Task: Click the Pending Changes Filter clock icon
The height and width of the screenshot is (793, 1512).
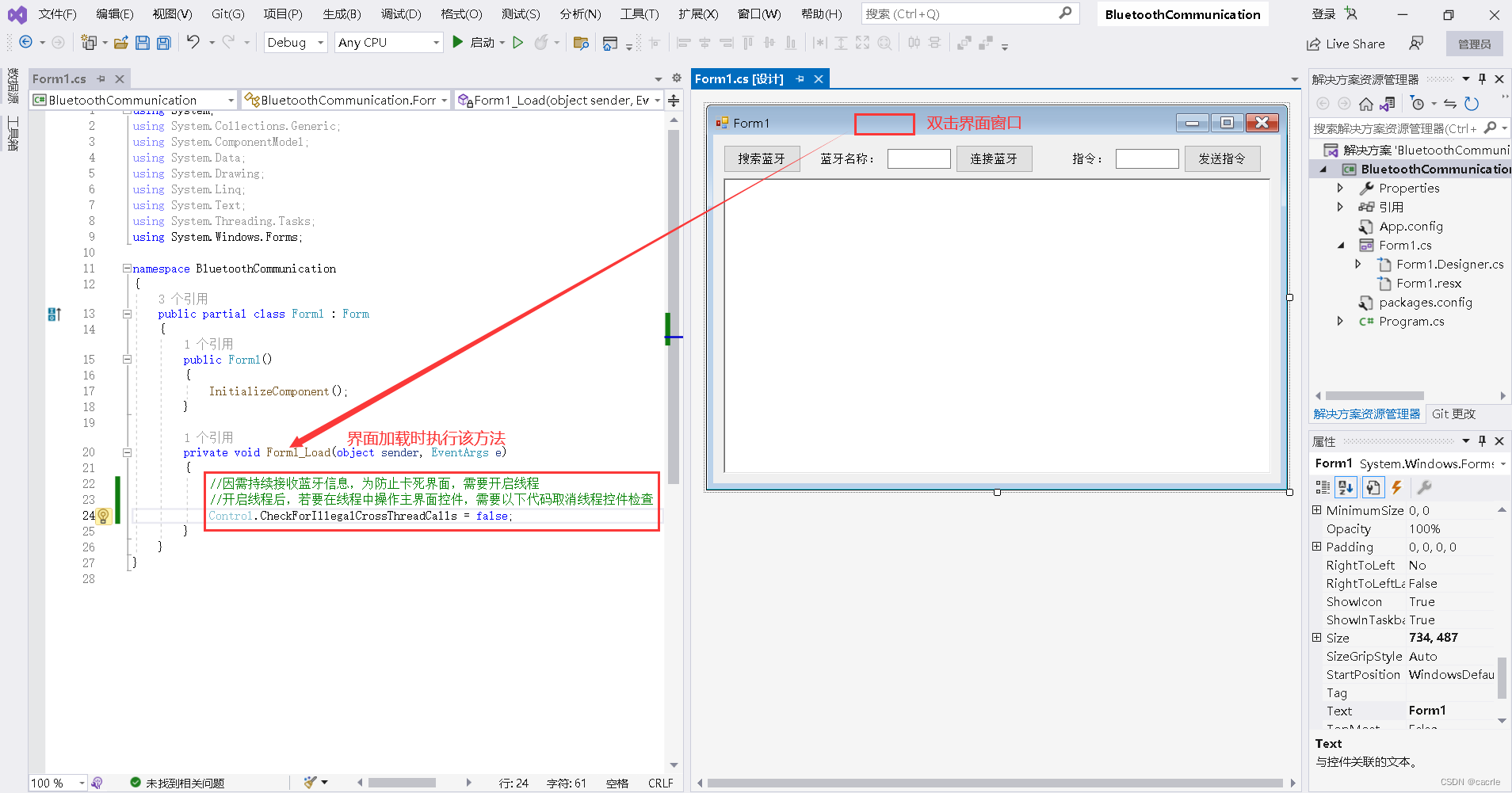Action: [1418, 104]
